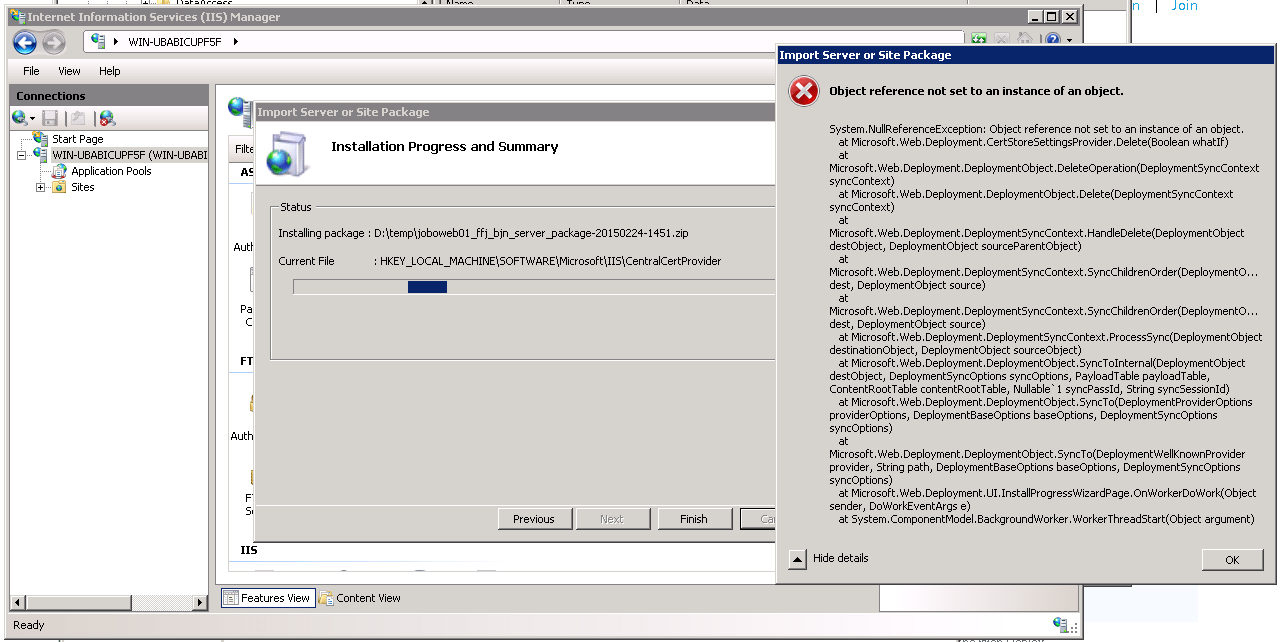Viewport: 1288px width, 642px height.
Task: Click the Finish button in the wizard
Action: (x=694, y=518)
